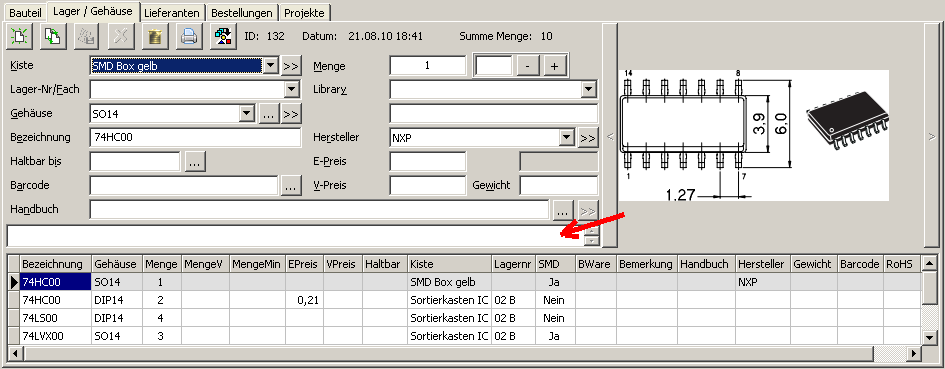Click the printer icon
This screenshot has width=945, height=369.
189,37
